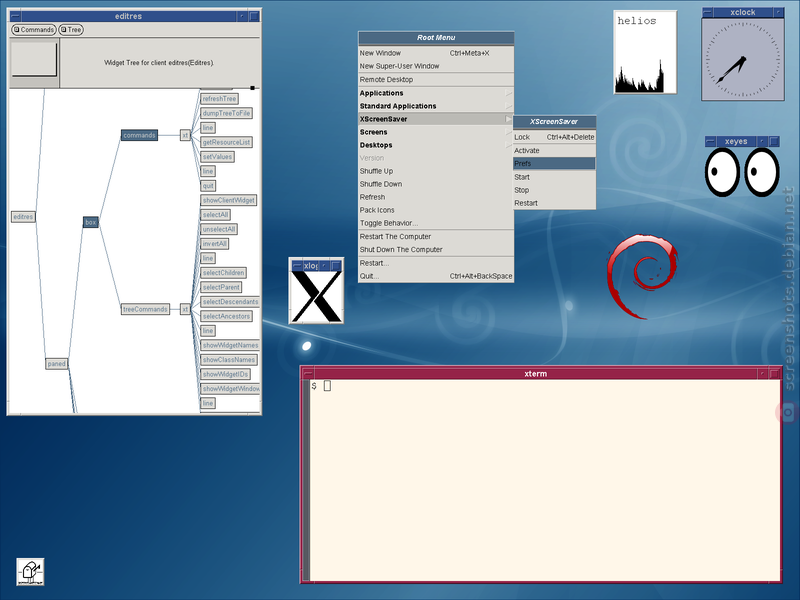Expand the Desktops submenu
The image size is (800, 600).
tap(436, 145)
